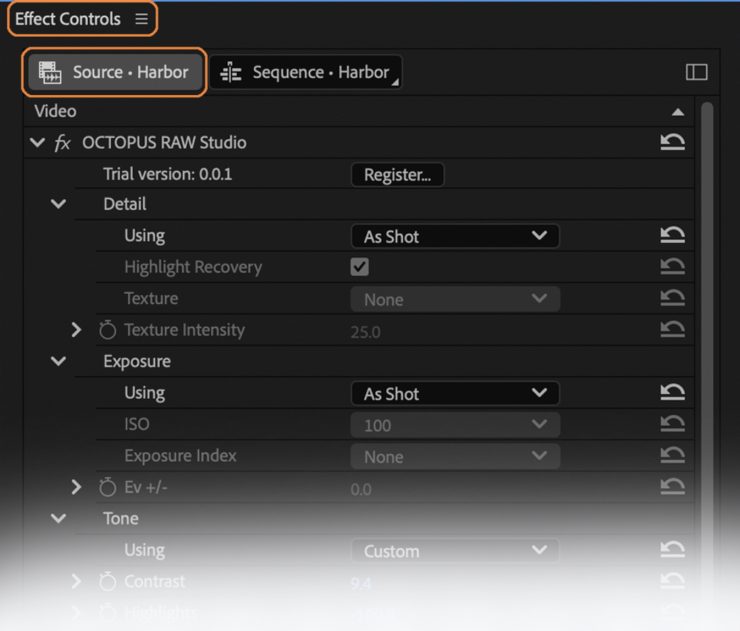Click the Exposure Index label
The height and width of the screenshot is (631, 740).
click(x=180, y=456)
